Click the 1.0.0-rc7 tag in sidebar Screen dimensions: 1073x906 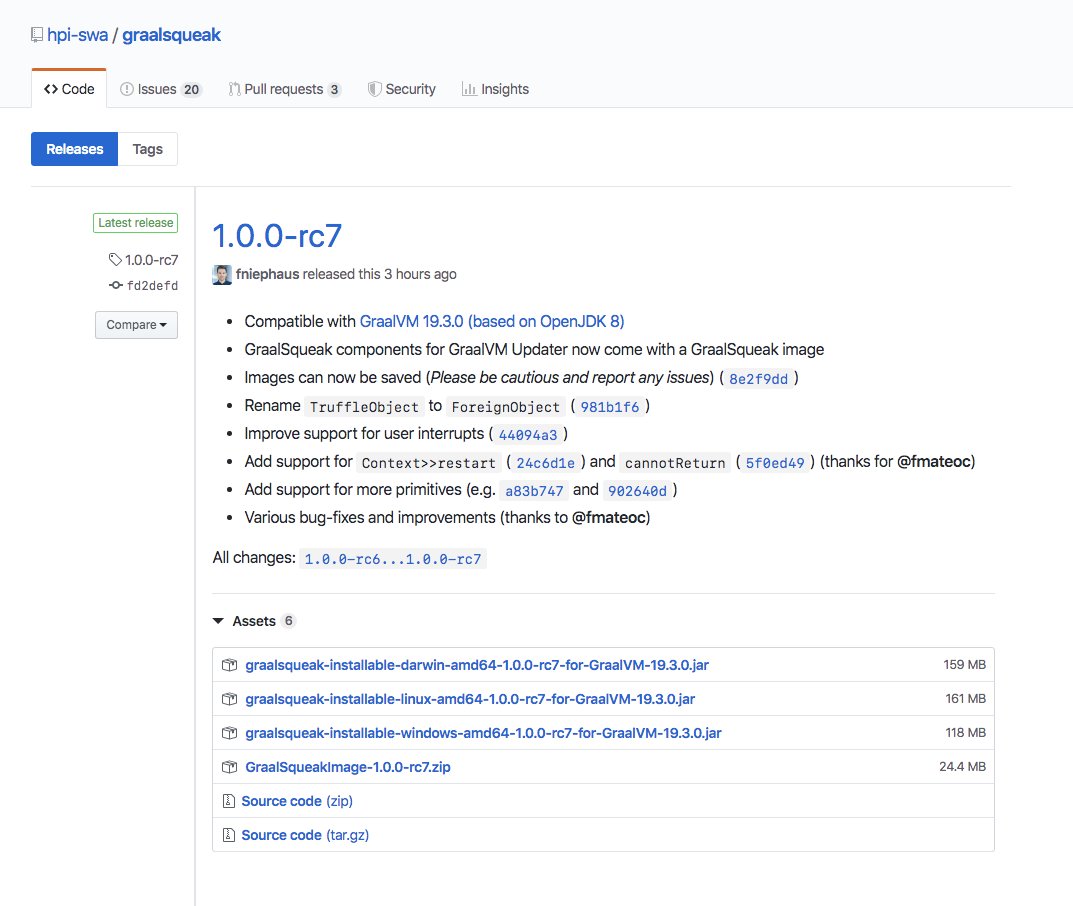pos(151,260)
